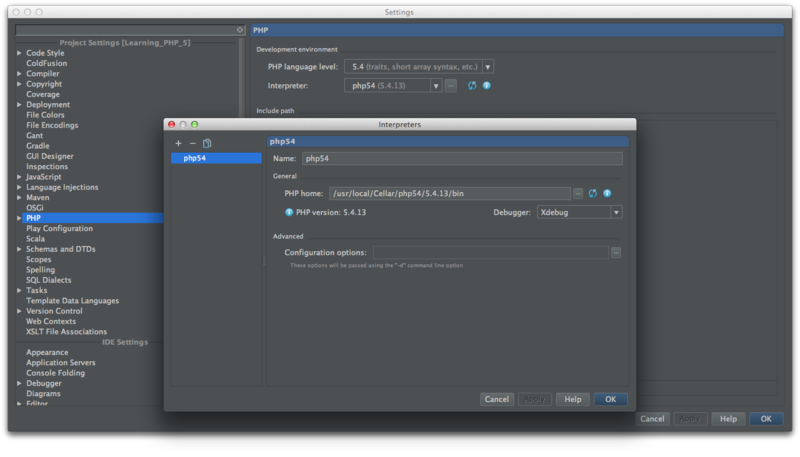This screenshot has width=800, height=457.
Task: Expand Maven tree node
Action: point(19,197)
